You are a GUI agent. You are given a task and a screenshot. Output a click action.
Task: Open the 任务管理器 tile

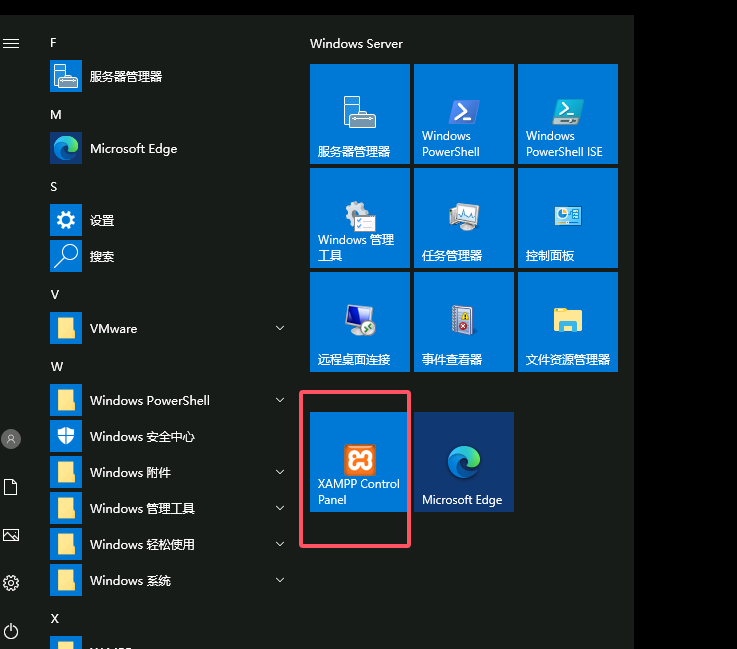click(x=463, y=218)
